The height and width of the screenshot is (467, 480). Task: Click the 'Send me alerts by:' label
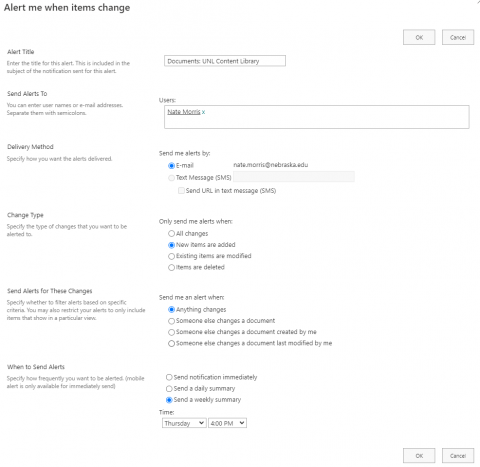184,153
